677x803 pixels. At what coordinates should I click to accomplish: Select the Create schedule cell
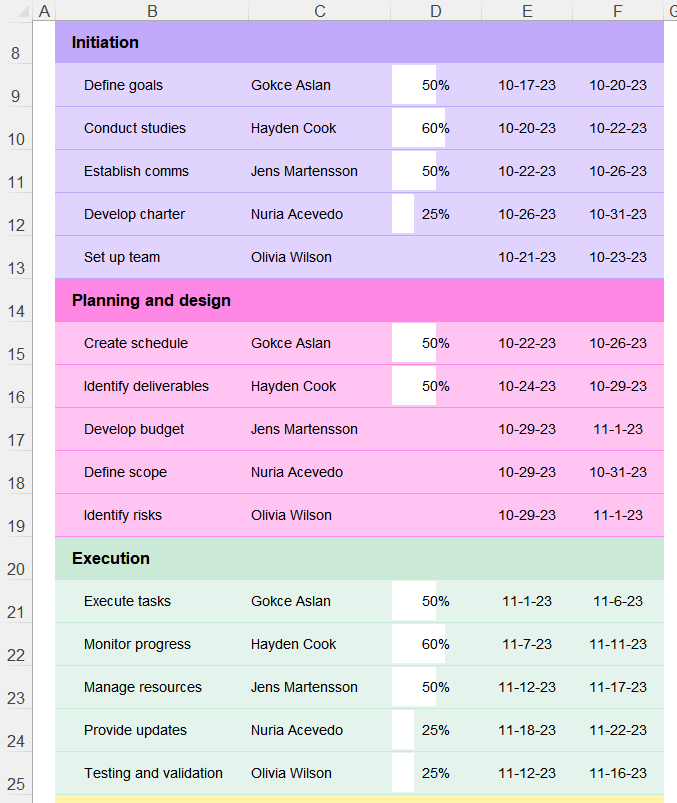click(x=152, y=343)
